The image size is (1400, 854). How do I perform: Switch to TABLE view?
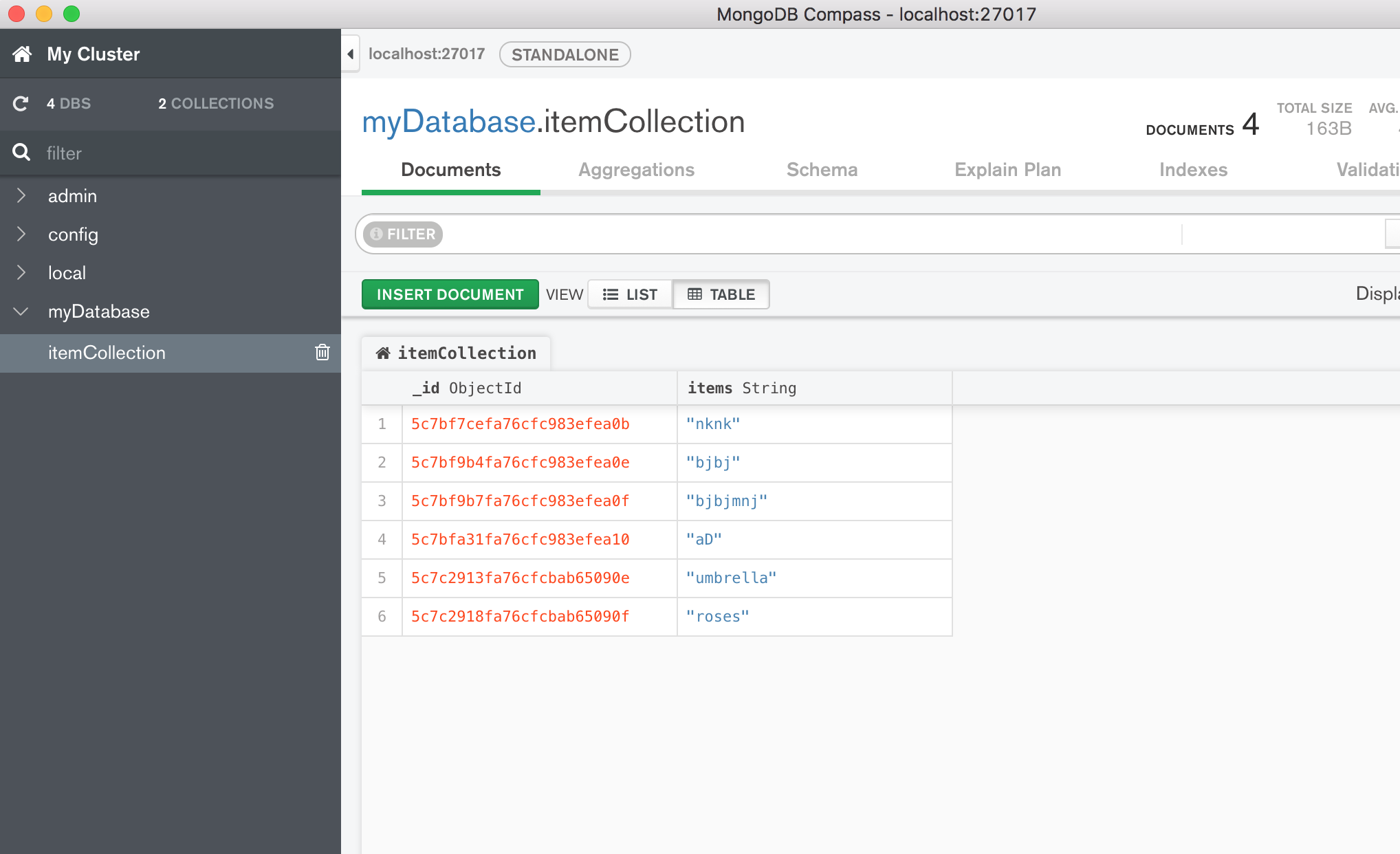click(721, 294)
